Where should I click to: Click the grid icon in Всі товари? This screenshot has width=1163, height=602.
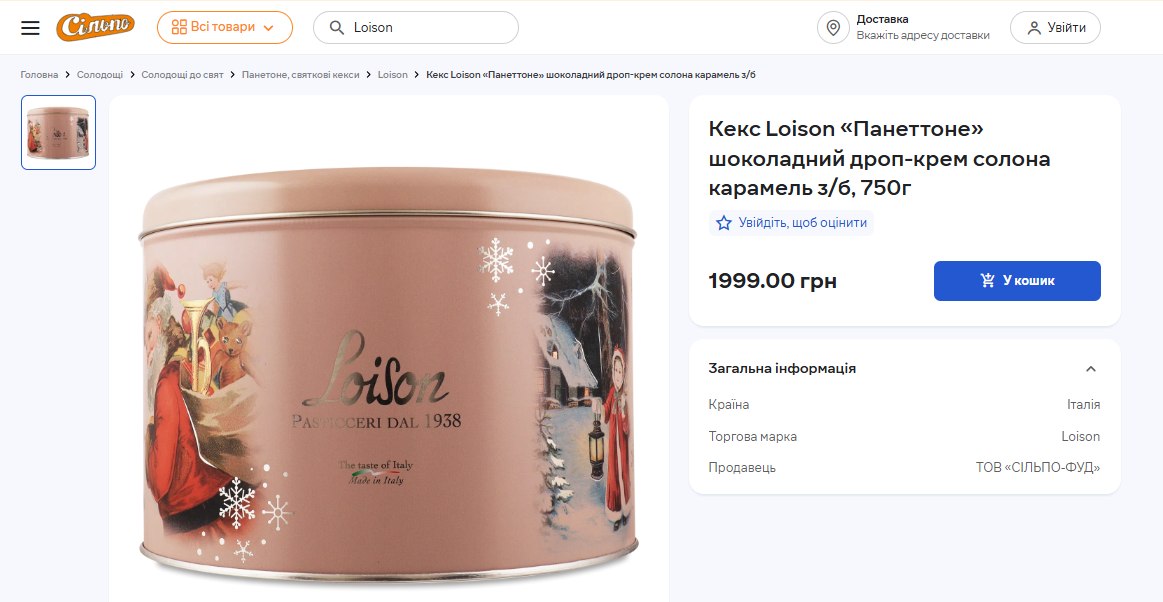179,27
